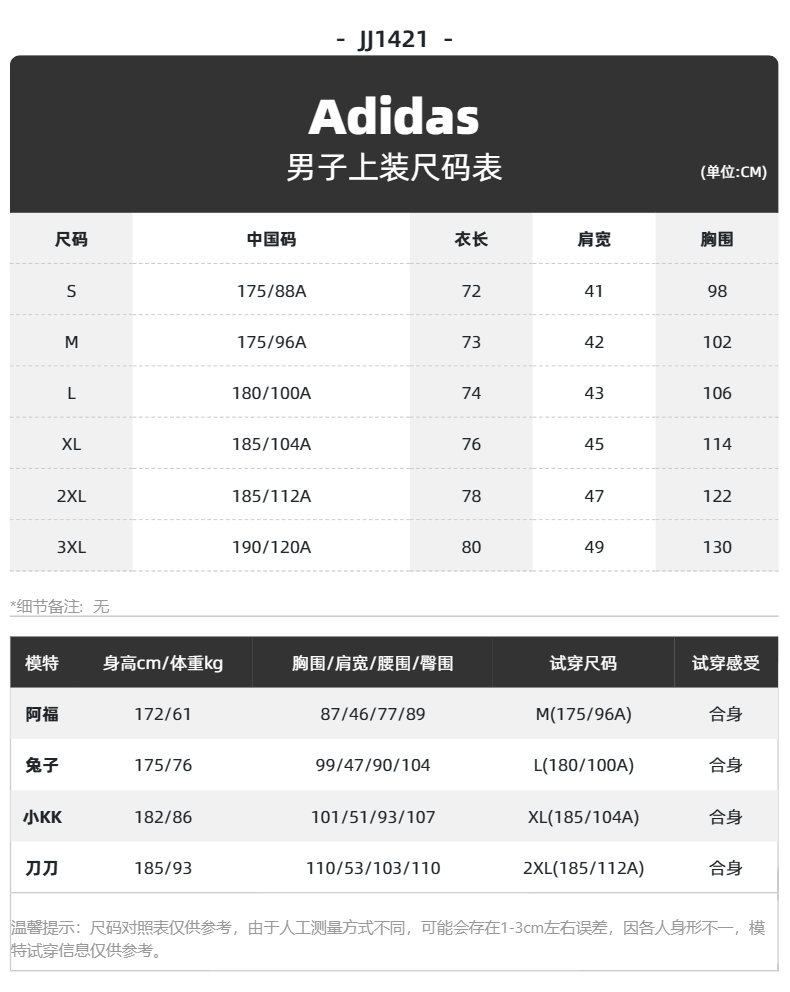Click the 试穿尺码 header in model table
The height and width of the screenshot is (992, 790).
coord(583,663)
